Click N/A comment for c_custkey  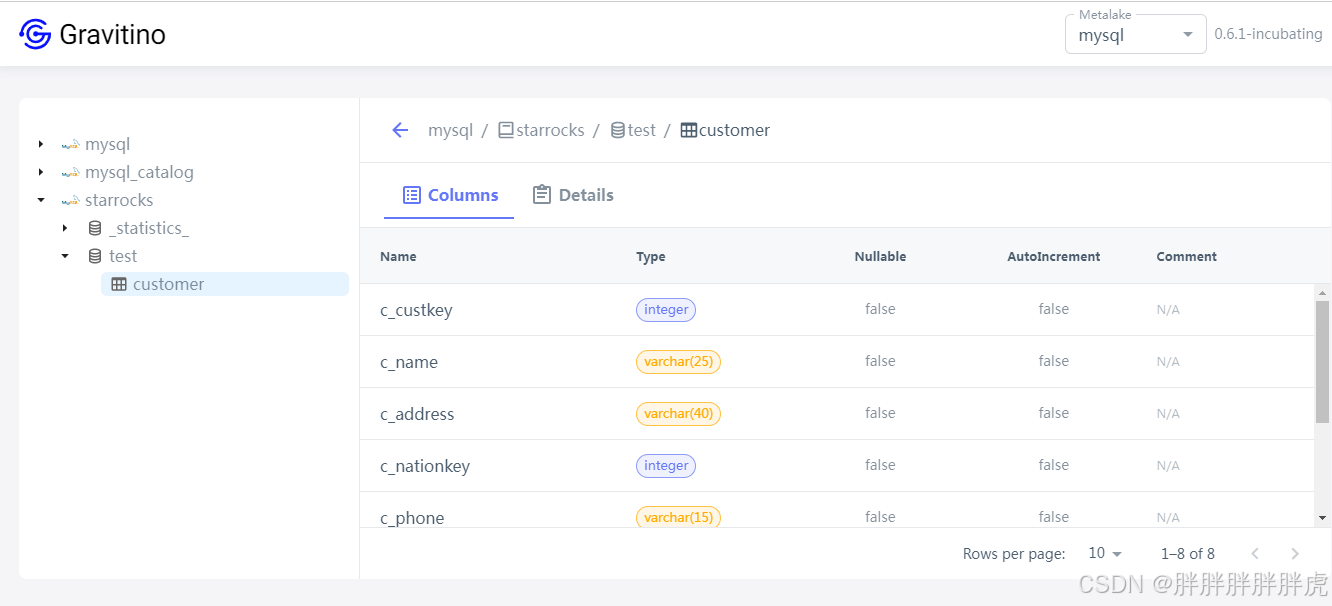click(1168, 310)
